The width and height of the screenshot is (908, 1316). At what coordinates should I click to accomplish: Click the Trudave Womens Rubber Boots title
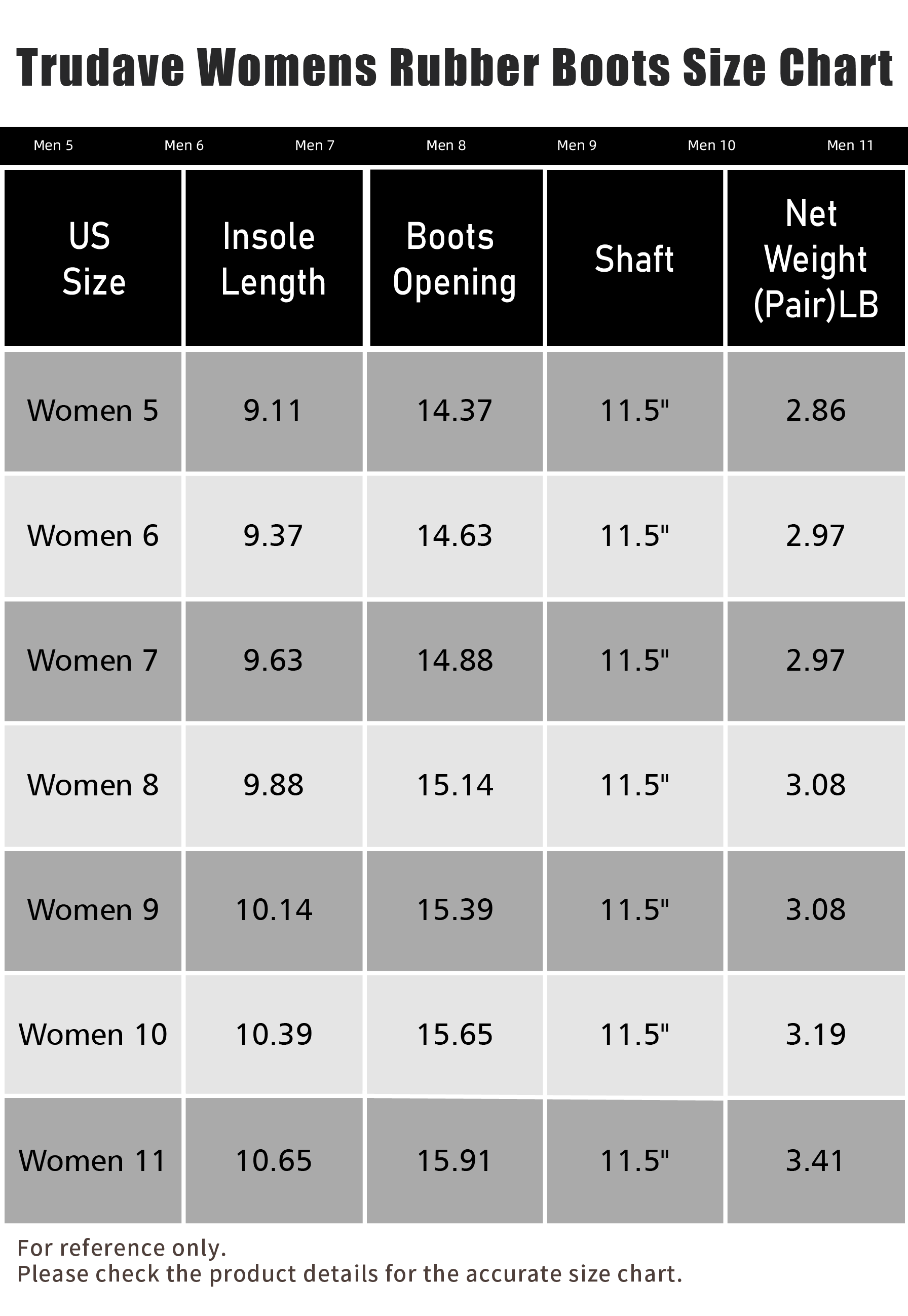(x=455, y=68)
